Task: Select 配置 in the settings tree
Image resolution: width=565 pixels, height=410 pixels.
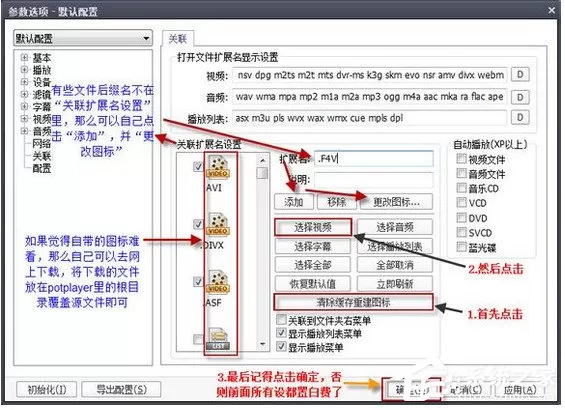Action: [x=42, y=168]
